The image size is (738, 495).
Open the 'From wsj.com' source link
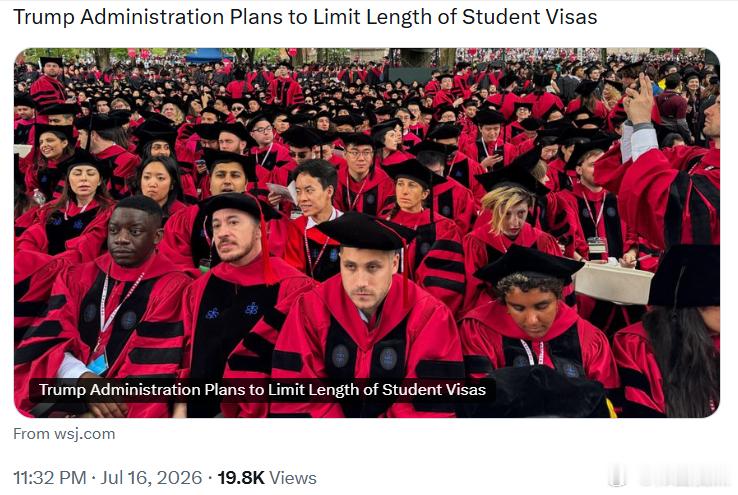64,433
